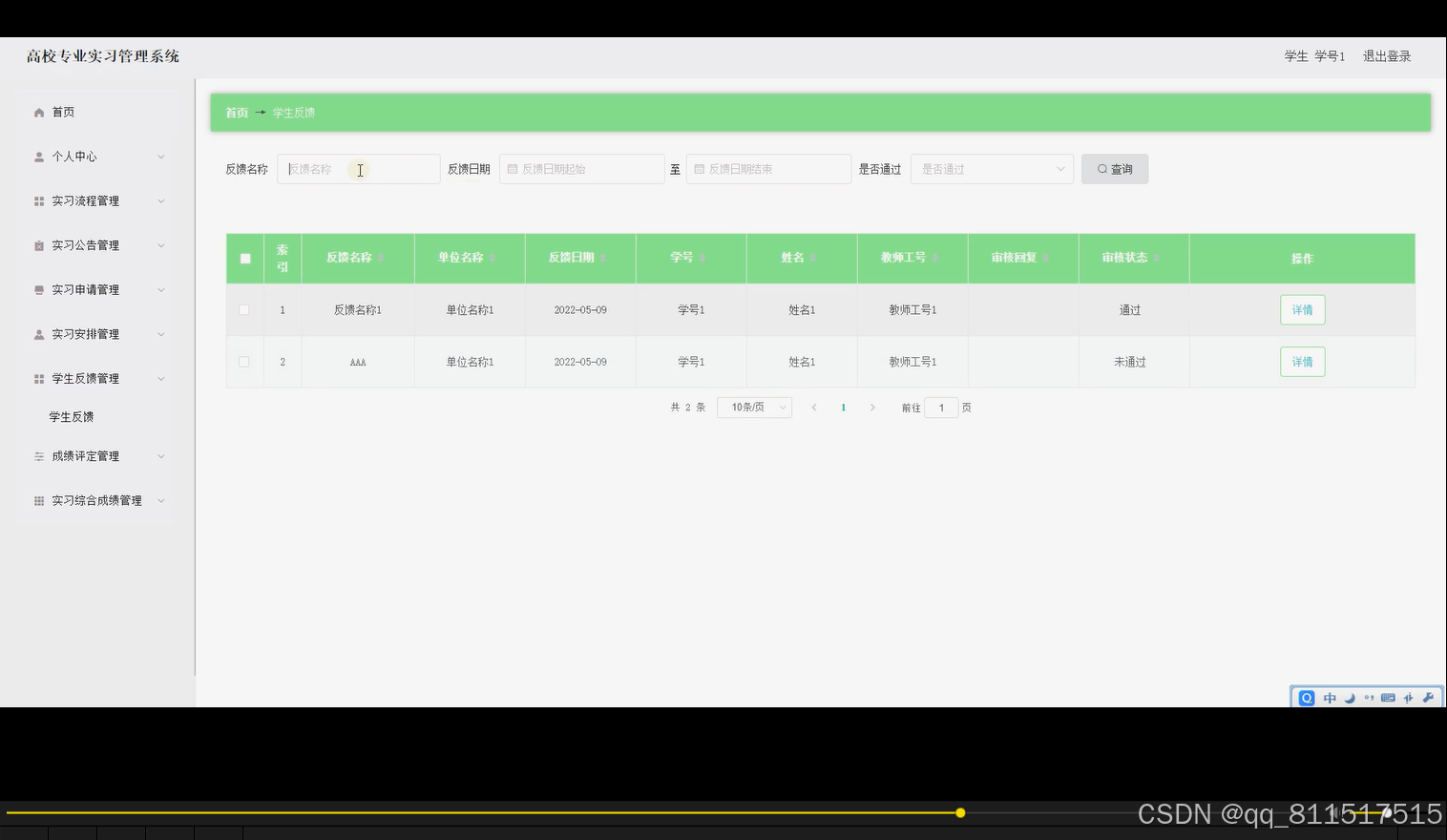Image resolution: width=1447 pixels, height=840 pixels.
Task: Click the sort icon beside 反馈日期 header
Action: (602, 258)
